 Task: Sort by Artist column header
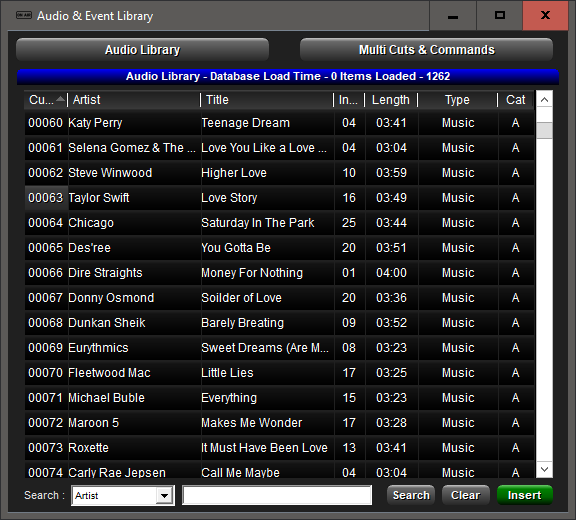[x=134, y=100]
